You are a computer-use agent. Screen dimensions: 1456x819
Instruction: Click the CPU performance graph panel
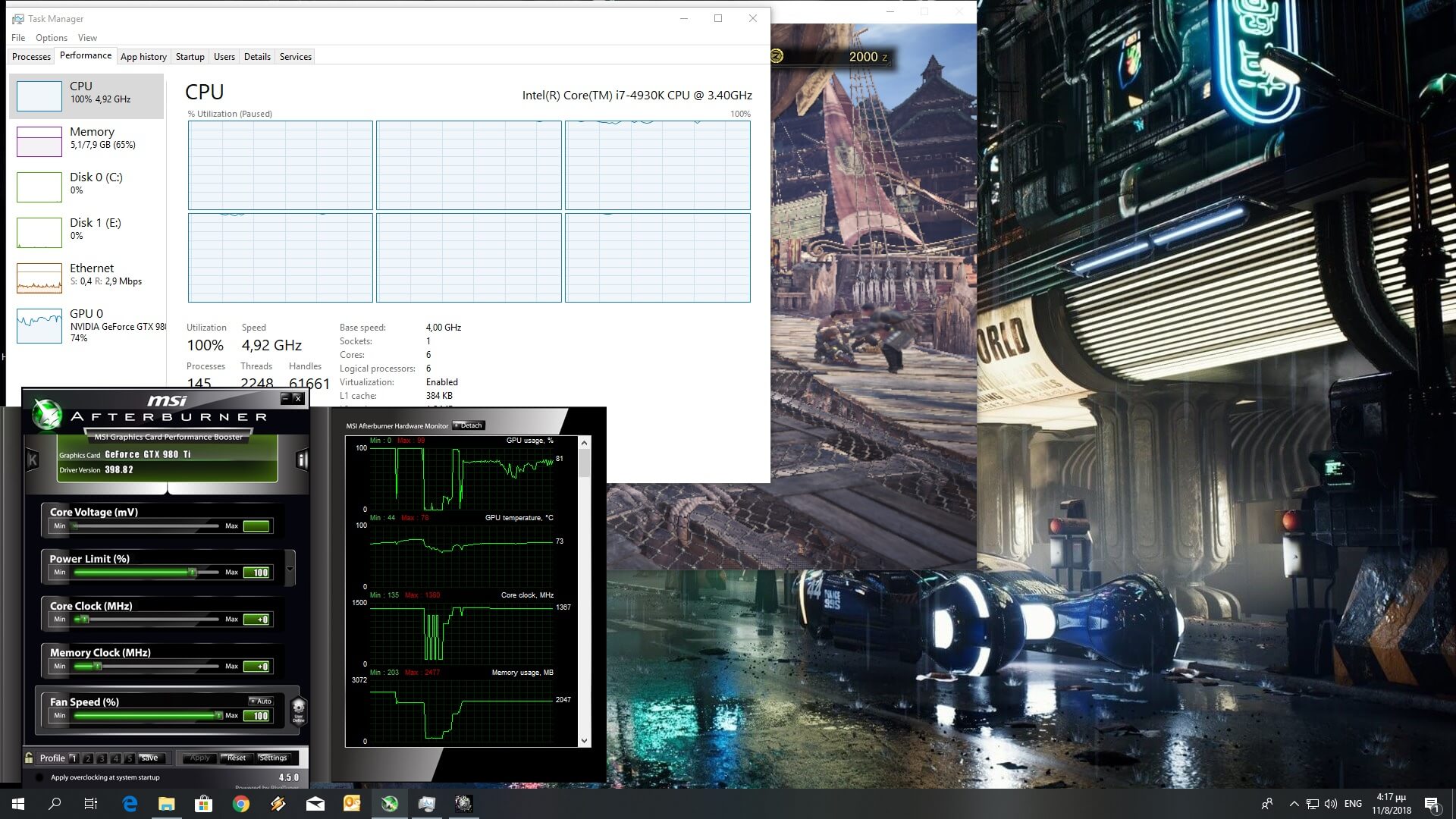(468, 210)
